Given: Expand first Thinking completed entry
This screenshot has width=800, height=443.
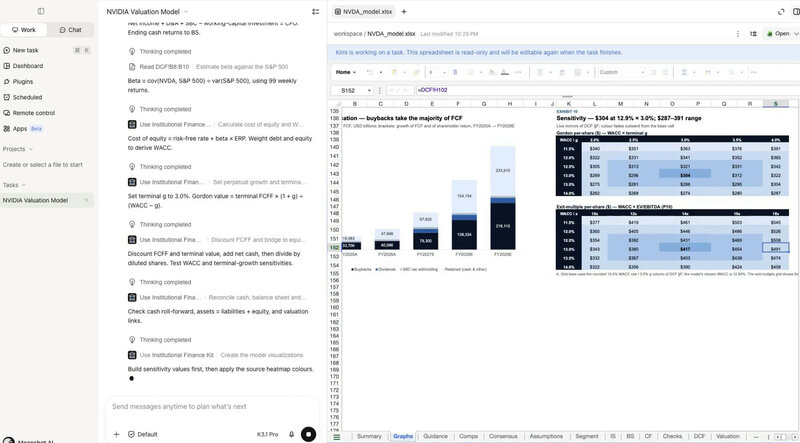Looking at the screenshot, I should point(160,52).
